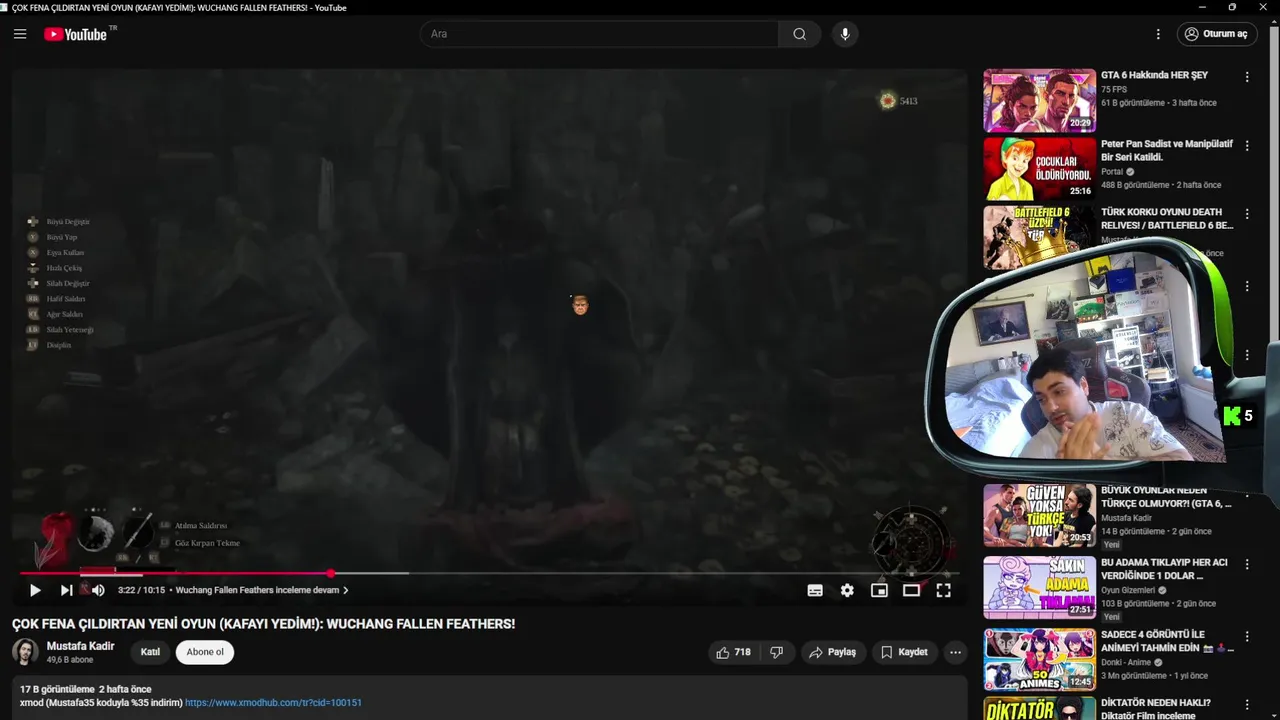Click the search magnifier button
Image resolution: width=1280 pixels, height=720 pixels.
(x=799, y=34)
